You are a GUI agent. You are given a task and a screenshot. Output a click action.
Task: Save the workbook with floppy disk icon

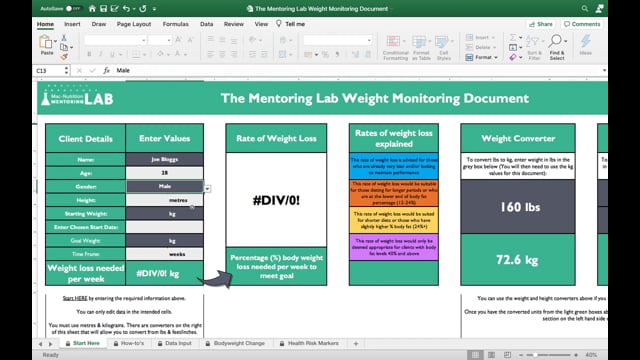103,9
